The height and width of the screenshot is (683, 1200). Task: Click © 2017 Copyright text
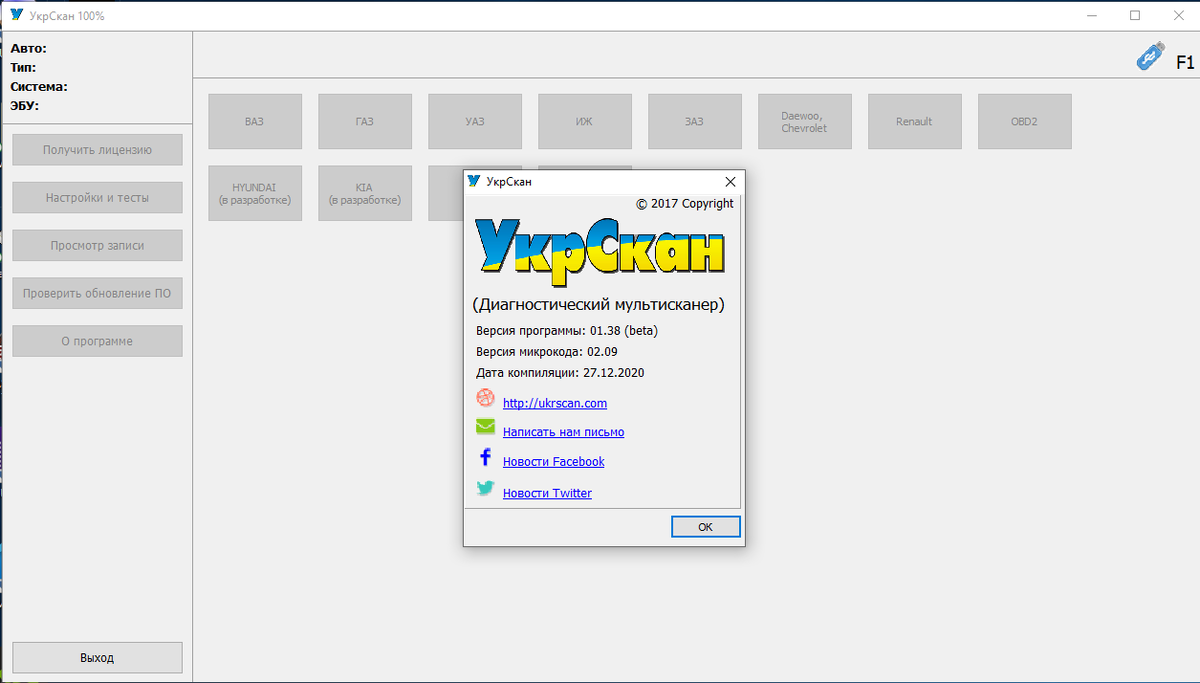(x=685, y=203)
